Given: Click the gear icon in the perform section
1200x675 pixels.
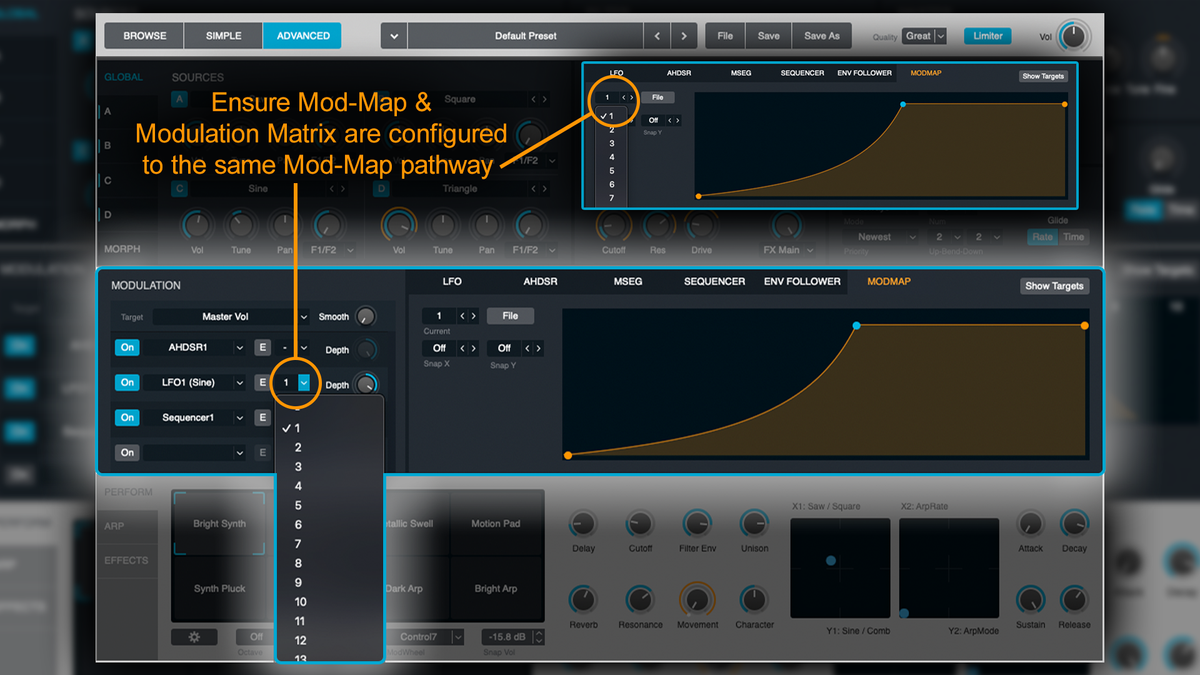Looking at the screenshot, I should [x=194, y=636].
